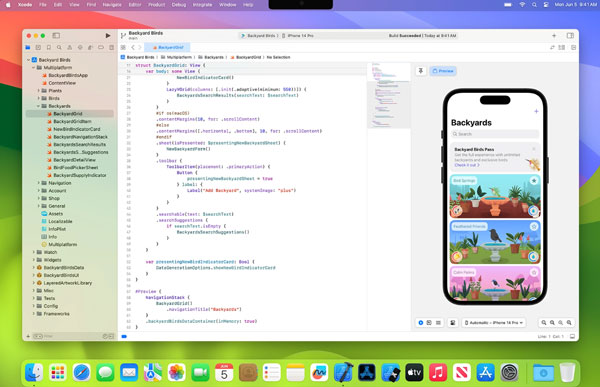600x387 pixels.
Task: Expand the Shop folder
Action: tap(39, 198)
